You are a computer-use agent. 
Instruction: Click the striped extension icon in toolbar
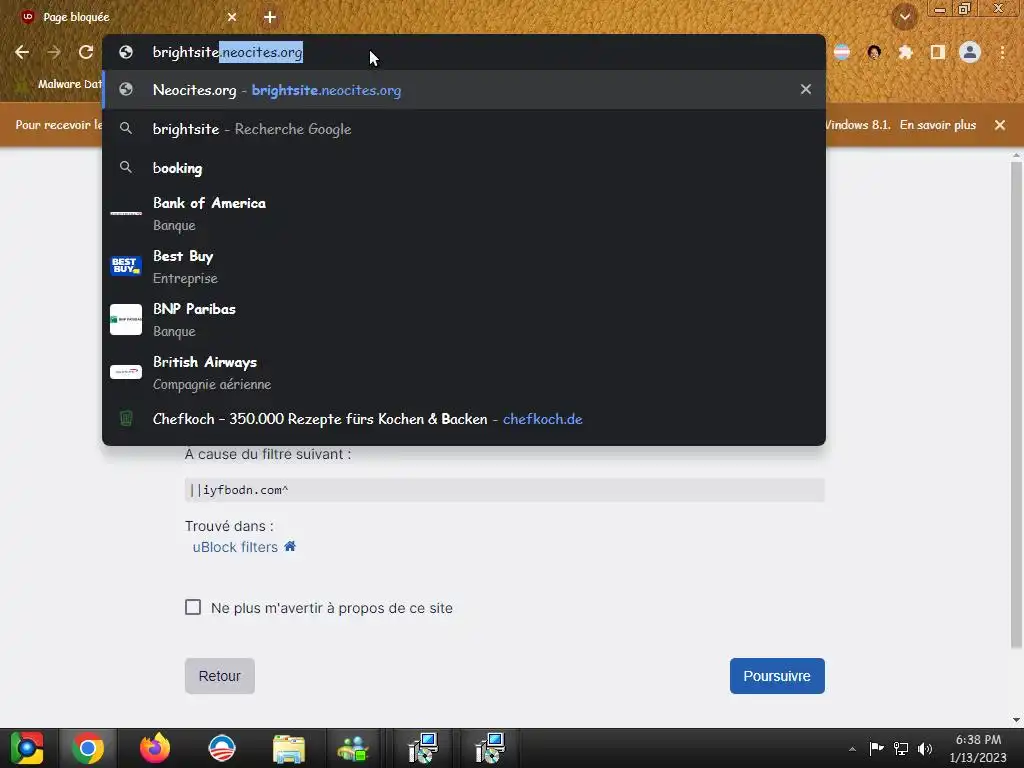pyautogui.click(x=842, y=52)
